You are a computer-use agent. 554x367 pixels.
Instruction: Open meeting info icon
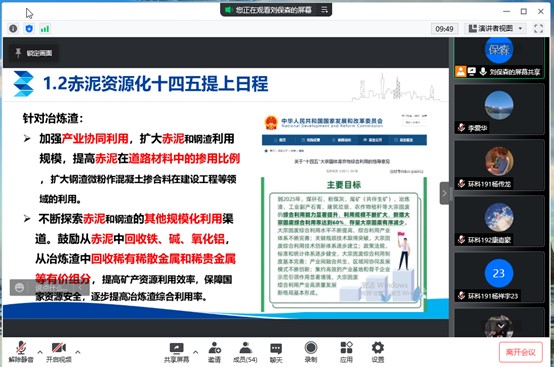[13, 29]
